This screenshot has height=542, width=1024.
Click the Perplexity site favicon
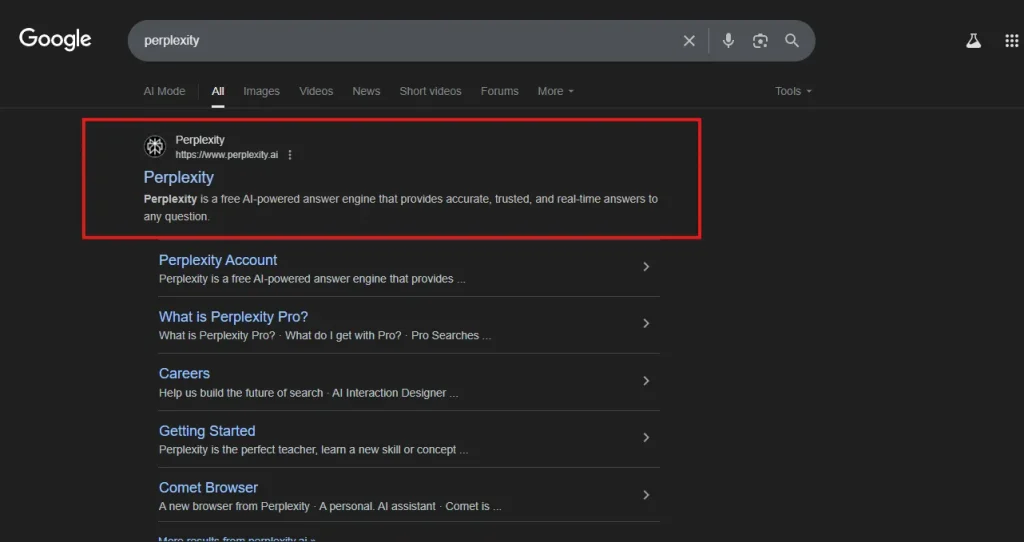(x=155, y=146)
